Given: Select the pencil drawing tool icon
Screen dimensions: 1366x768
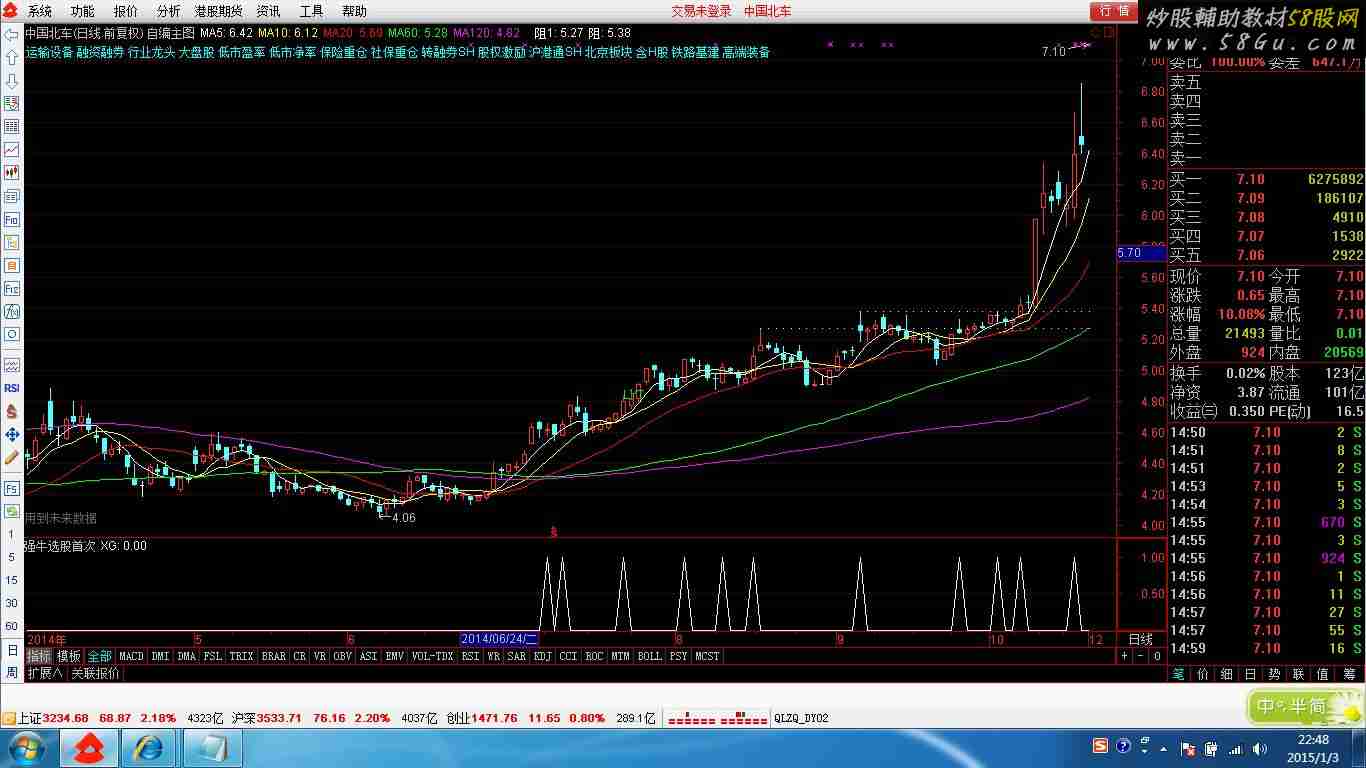Looking at the screenshot, I should 12,458.
